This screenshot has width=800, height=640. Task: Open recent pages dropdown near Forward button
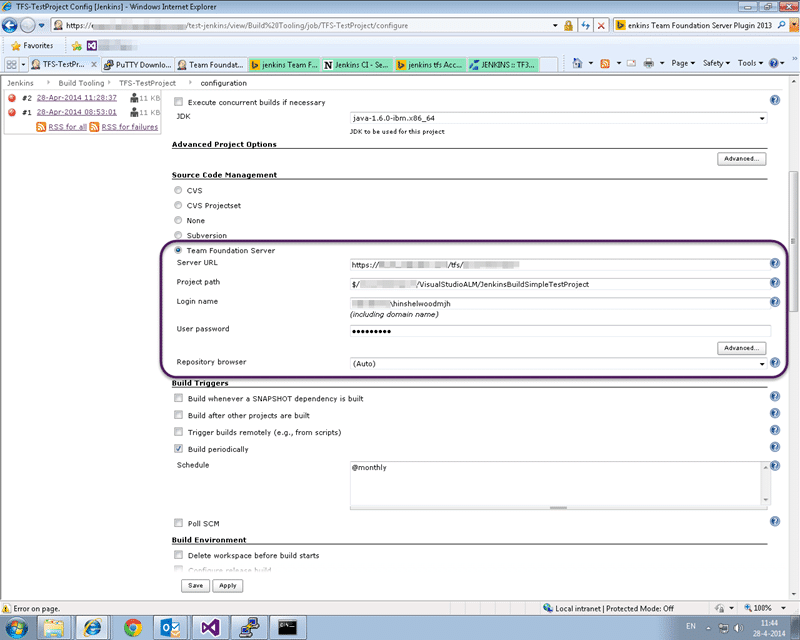41,25
